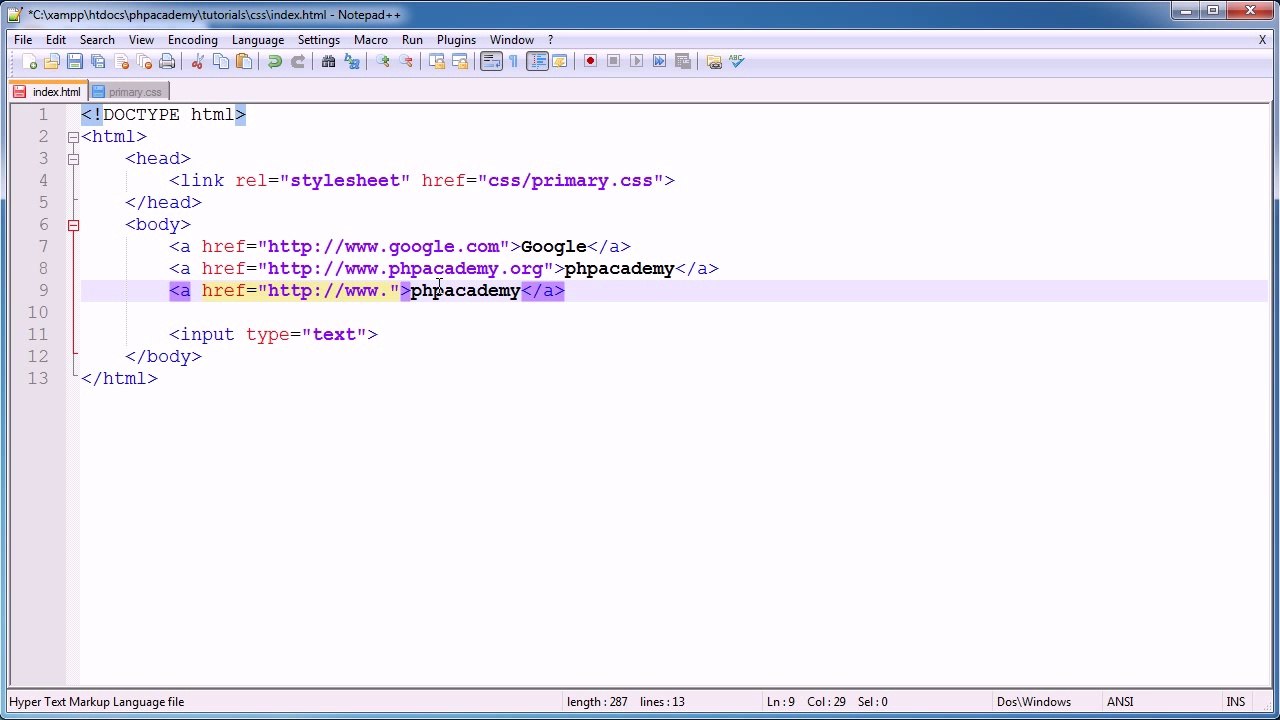Collapse the head fold on line 3
Viewport: 1280px width, 720px height.
(73, 159)
